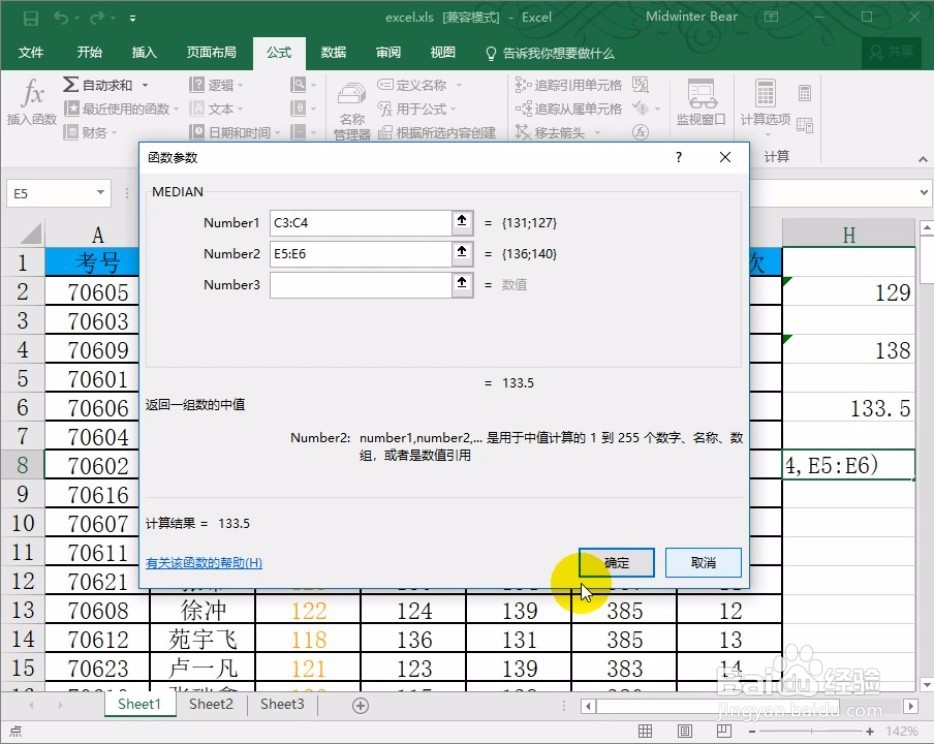Screen dimensions: 934x744
Task: Collapse dialog via Number1 range selector
Action: point(462,222)
